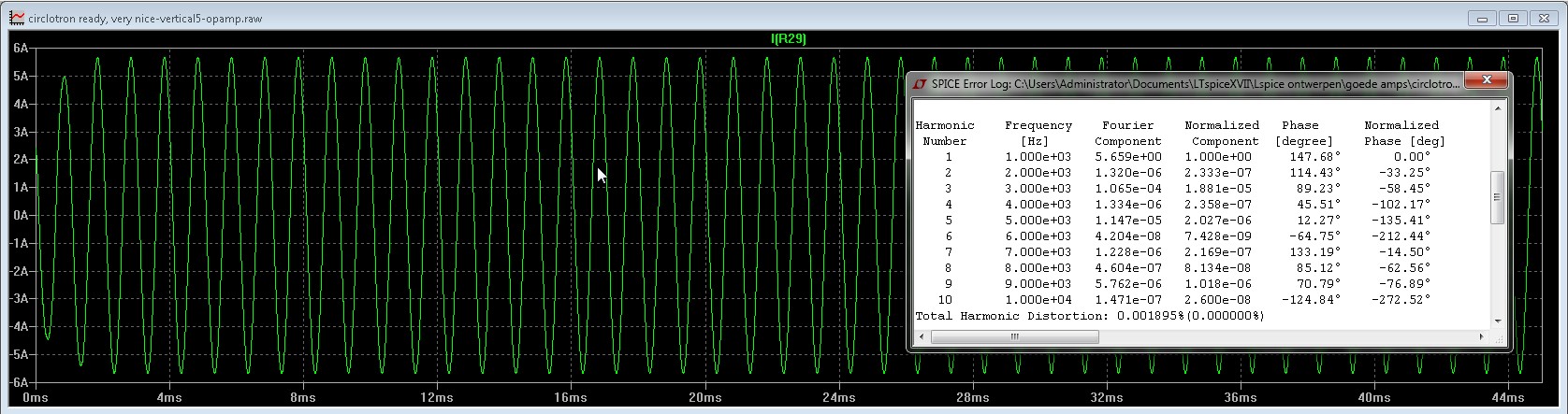Click the error log horizontal scrollbar thumb

click(x=1014, y=336)
